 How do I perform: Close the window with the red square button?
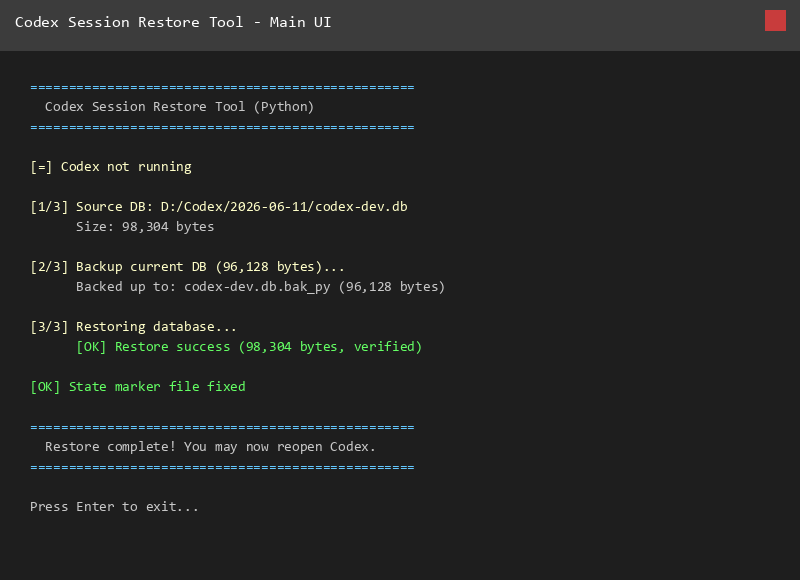[x=775, y=21]
